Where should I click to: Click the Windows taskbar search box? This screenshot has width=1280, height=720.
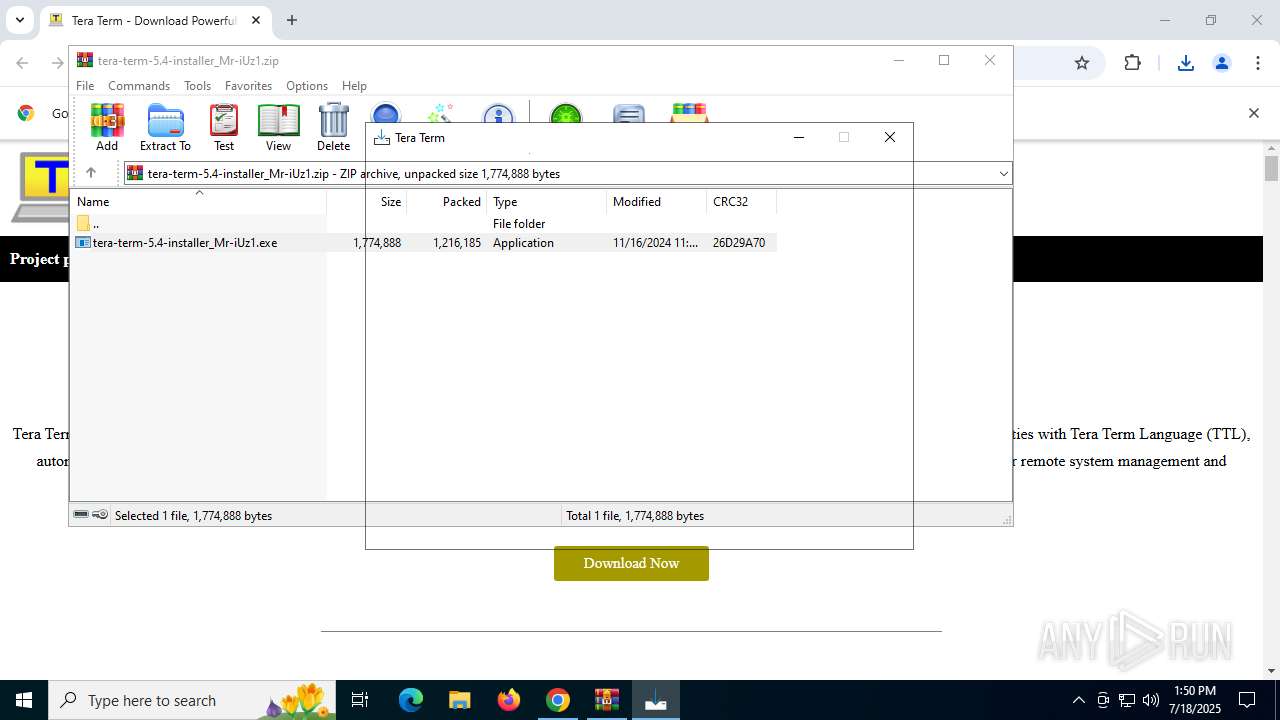[190, 700]
